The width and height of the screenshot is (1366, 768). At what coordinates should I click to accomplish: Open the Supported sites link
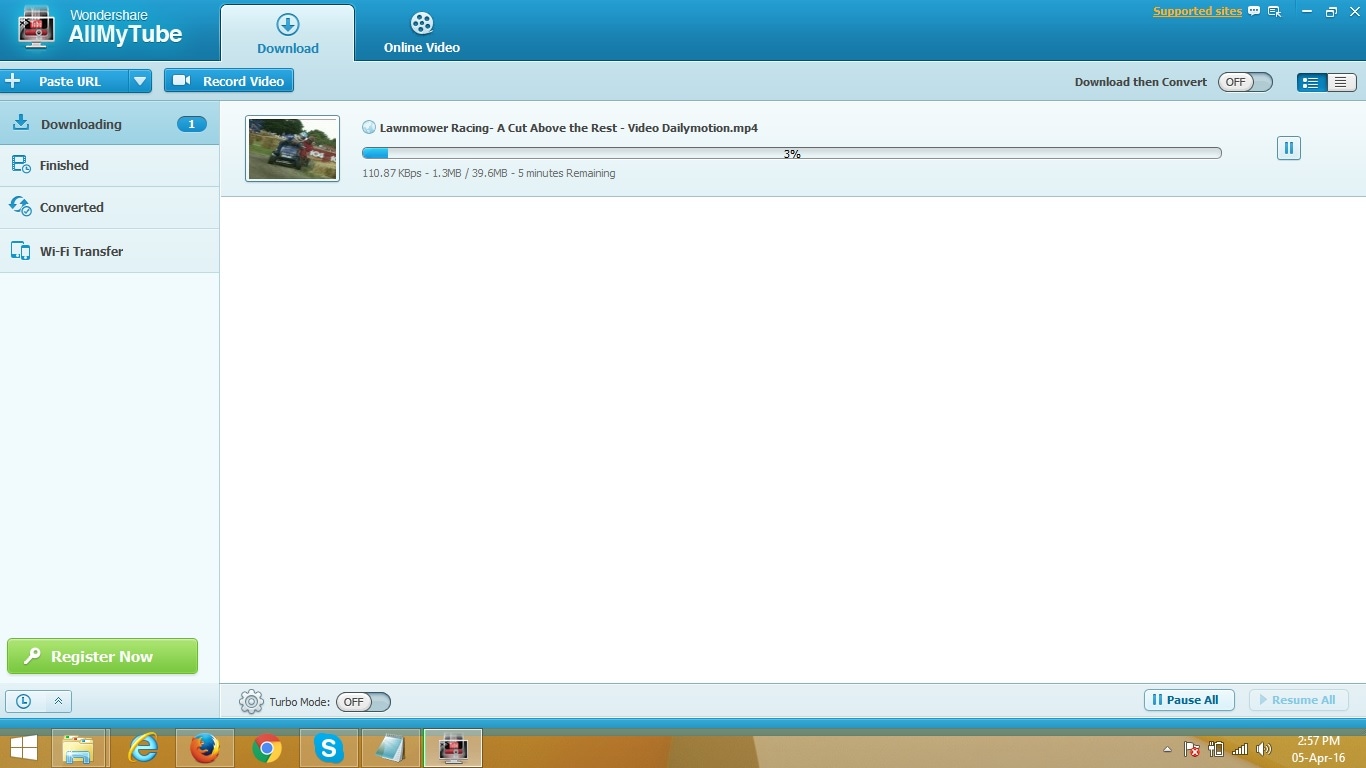pyautogui.click(x=1197, y=12)
